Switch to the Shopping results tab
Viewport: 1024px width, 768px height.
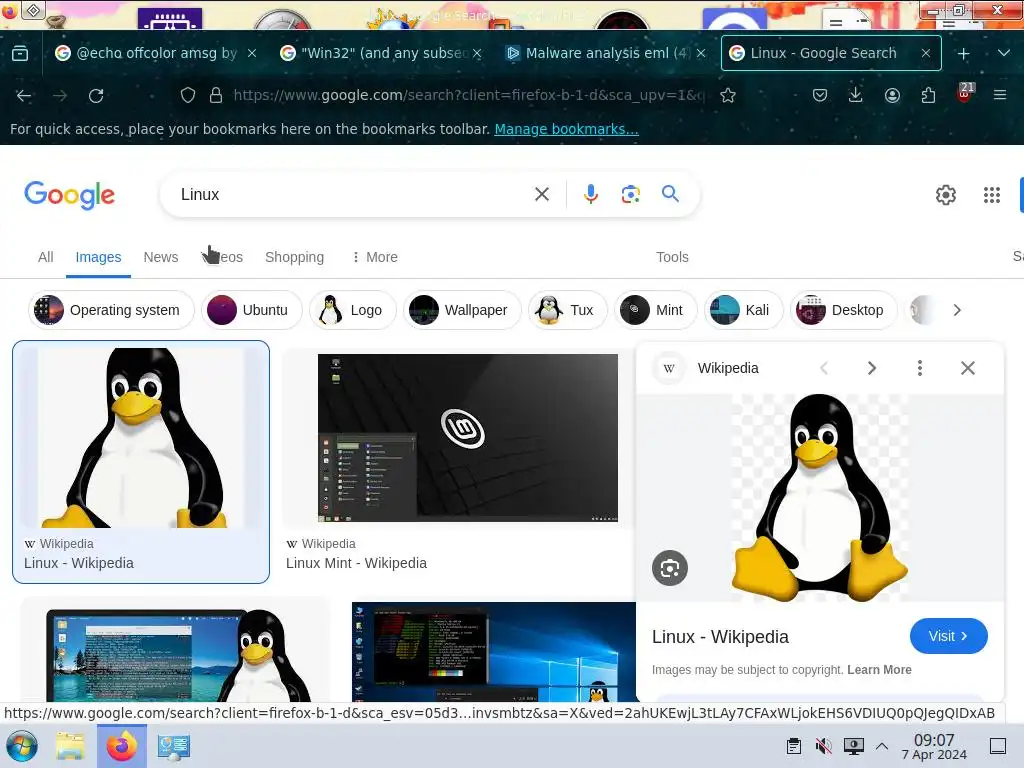point(295,257)
